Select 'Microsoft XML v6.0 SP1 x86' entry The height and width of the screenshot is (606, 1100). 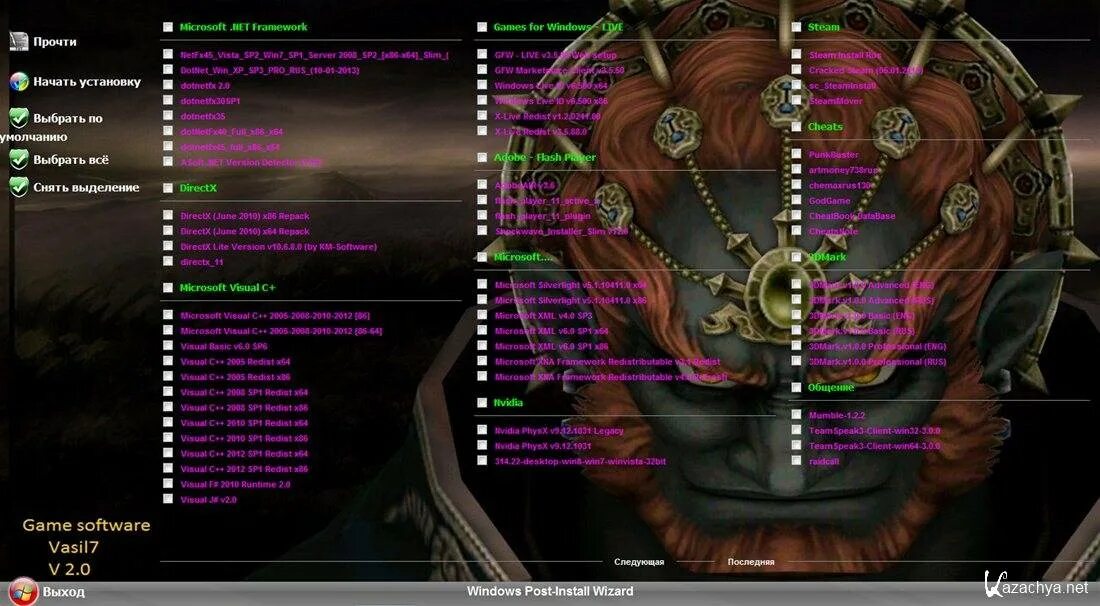(551, 346)
